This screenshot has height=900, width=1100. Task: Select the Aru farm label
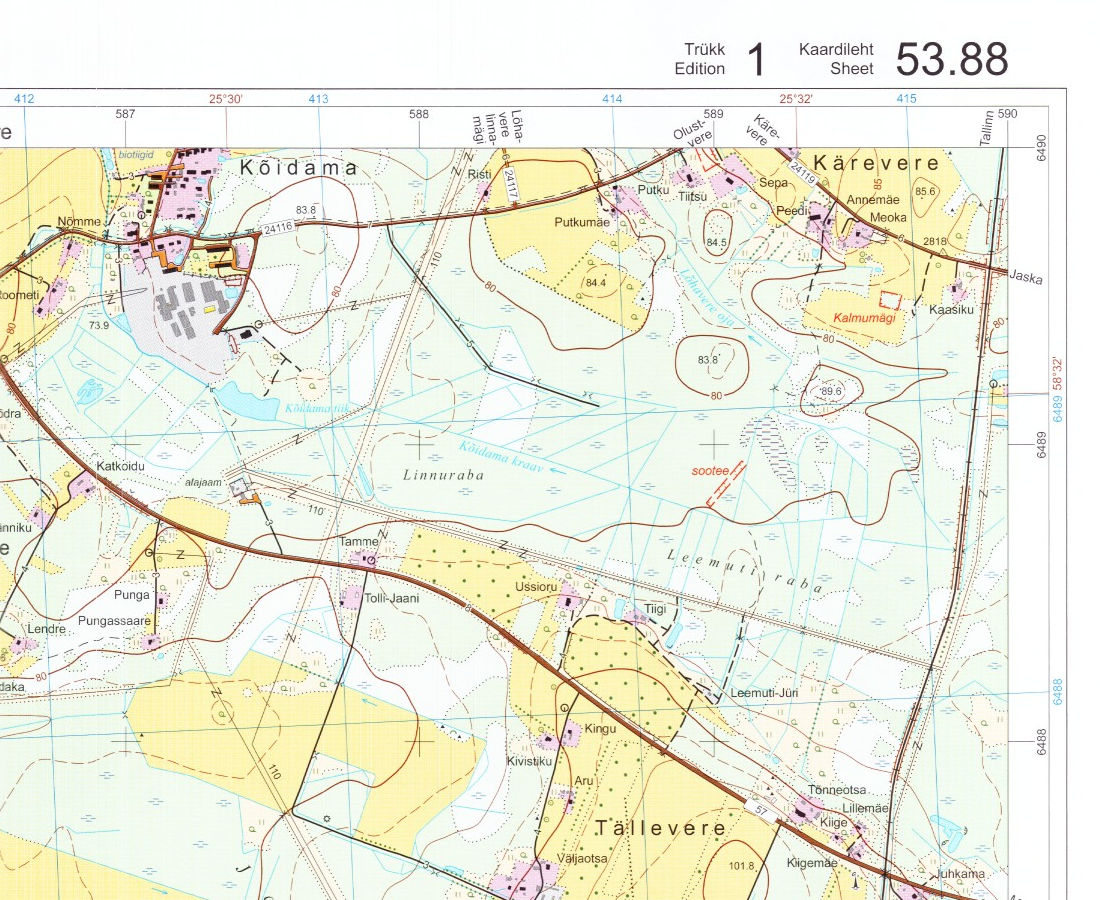[584, 781]
